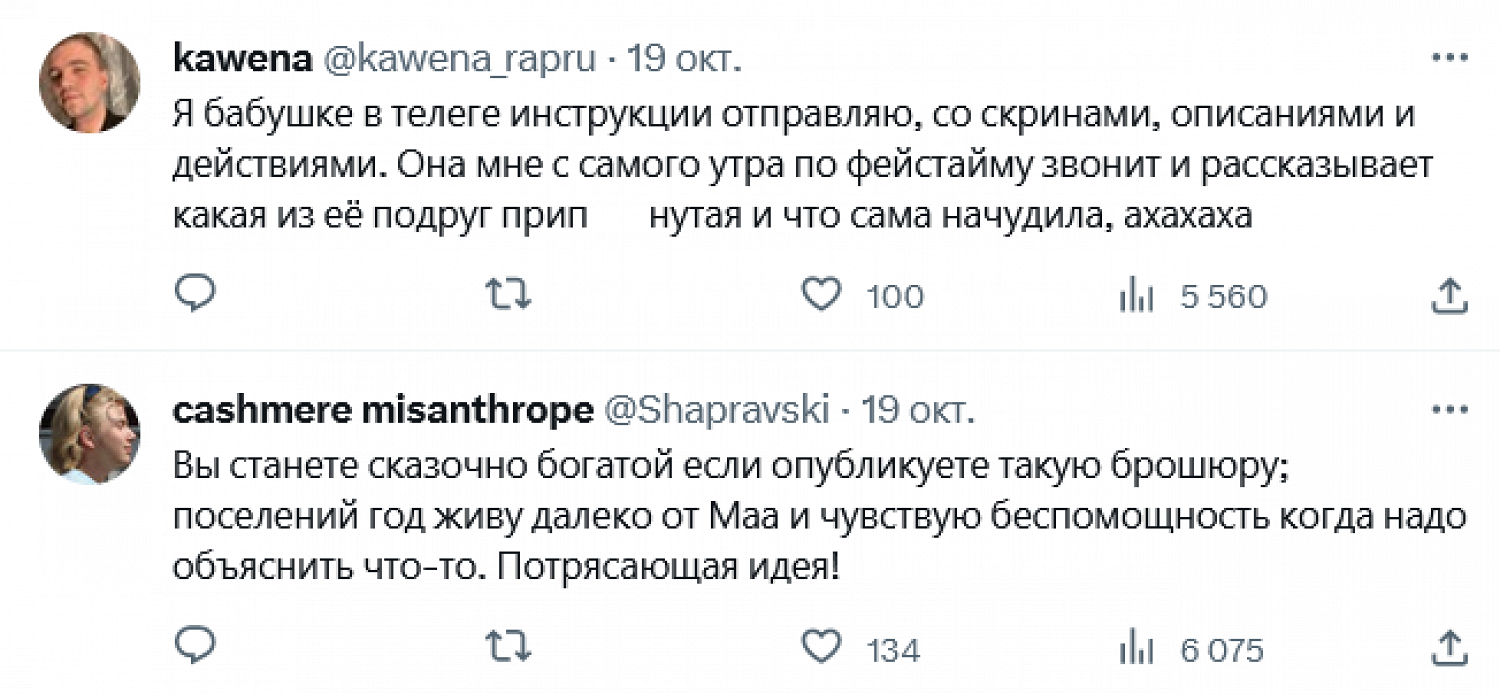Like the tweet with 134 likes
Image resolution: width=1500 pixels, height=694 pixels.
point(822,649)
